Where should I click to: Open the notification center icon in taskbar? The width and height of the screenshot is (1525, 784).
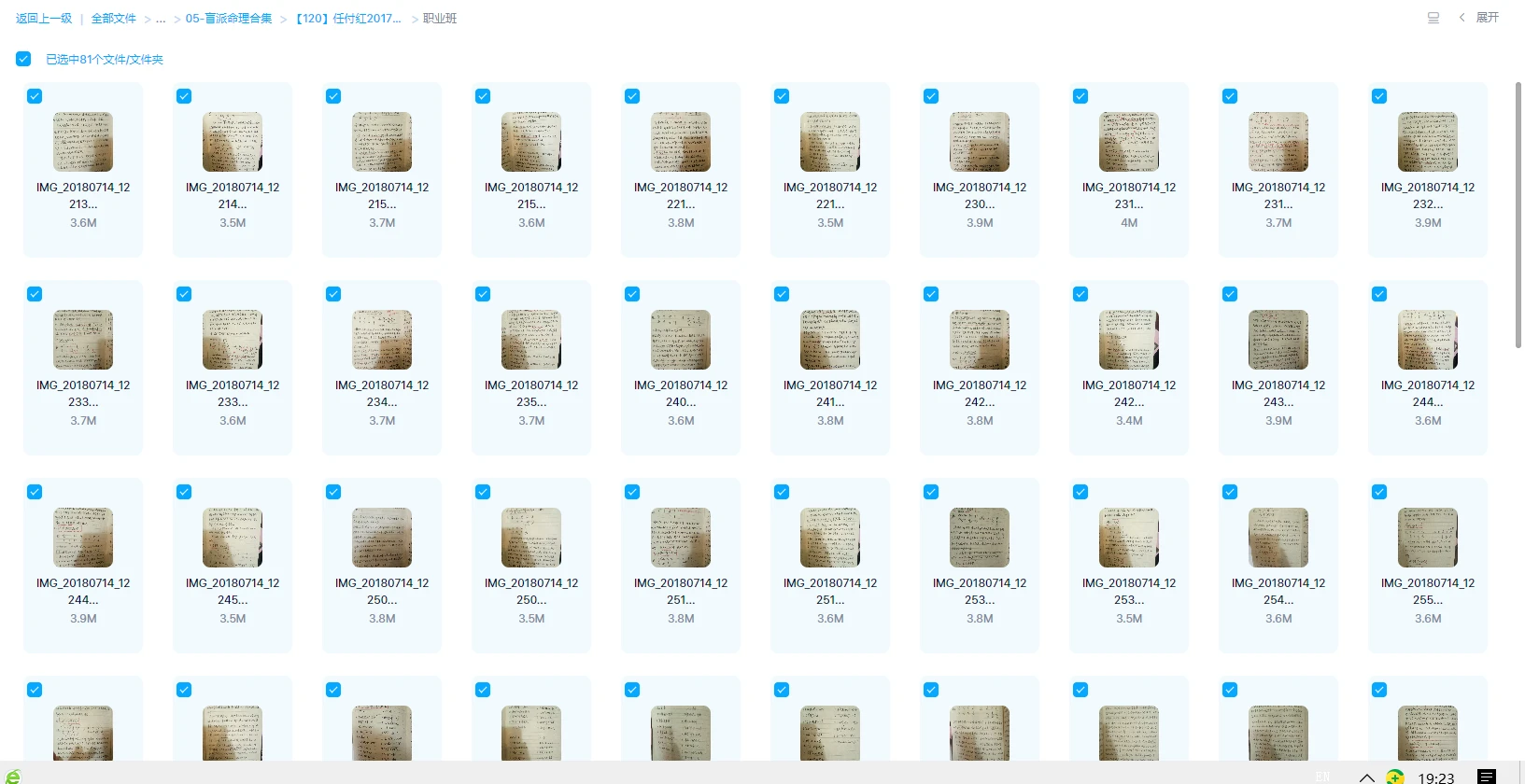(1487, 777)
